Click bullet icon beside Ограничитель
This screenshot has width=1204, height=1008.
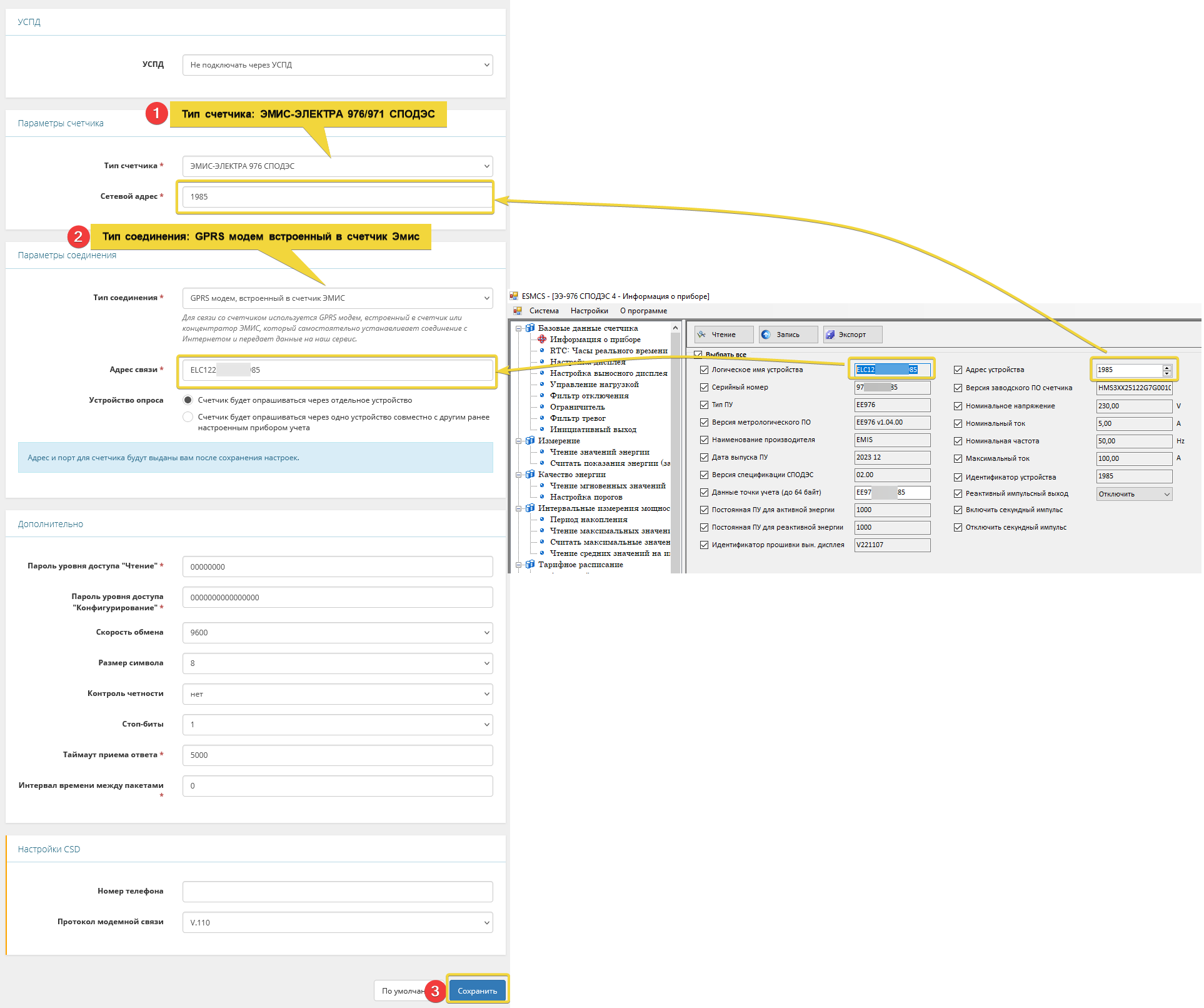[x=542, y=407]
